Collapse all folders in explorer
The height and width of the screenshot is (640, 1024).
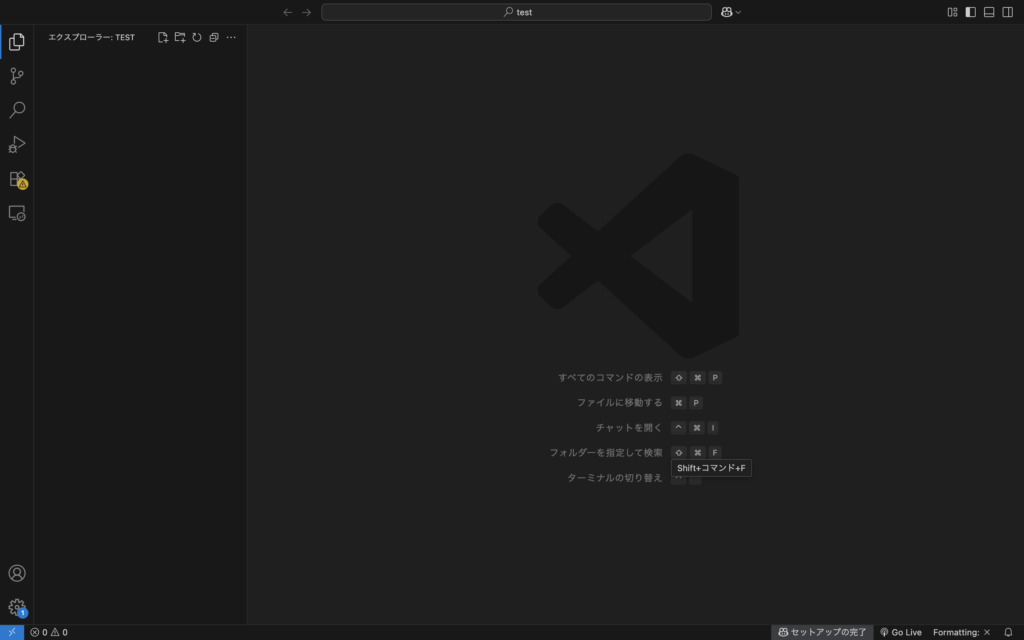(214, 37)
